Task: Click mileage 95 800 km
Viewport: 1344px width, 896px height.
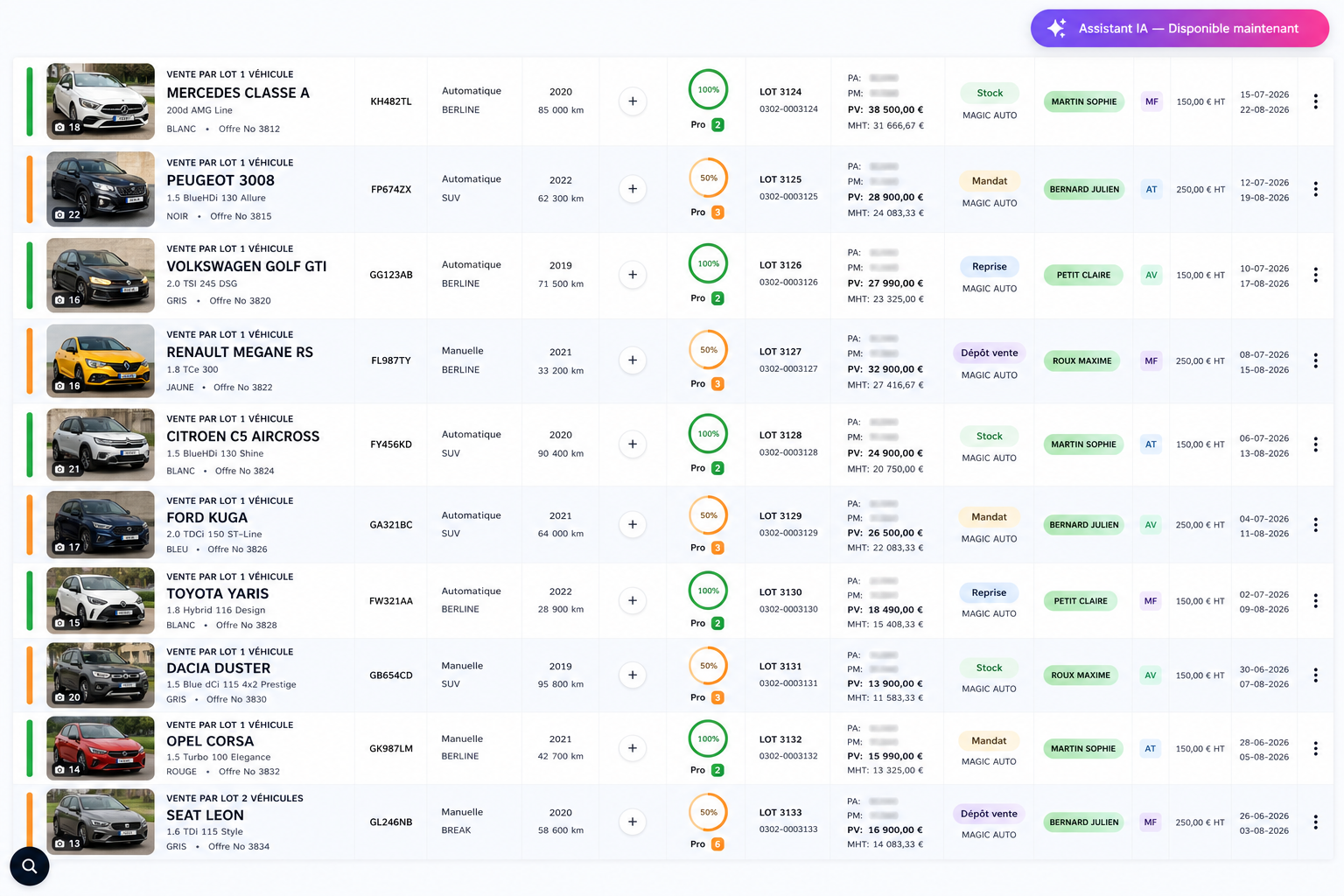Action: [x=561, y=684]
